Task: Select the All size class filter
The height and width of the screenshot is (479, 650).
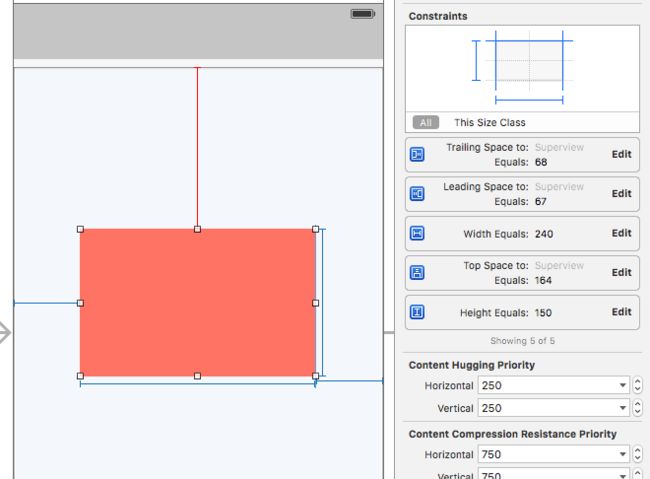Action: (x=426, y=123)
